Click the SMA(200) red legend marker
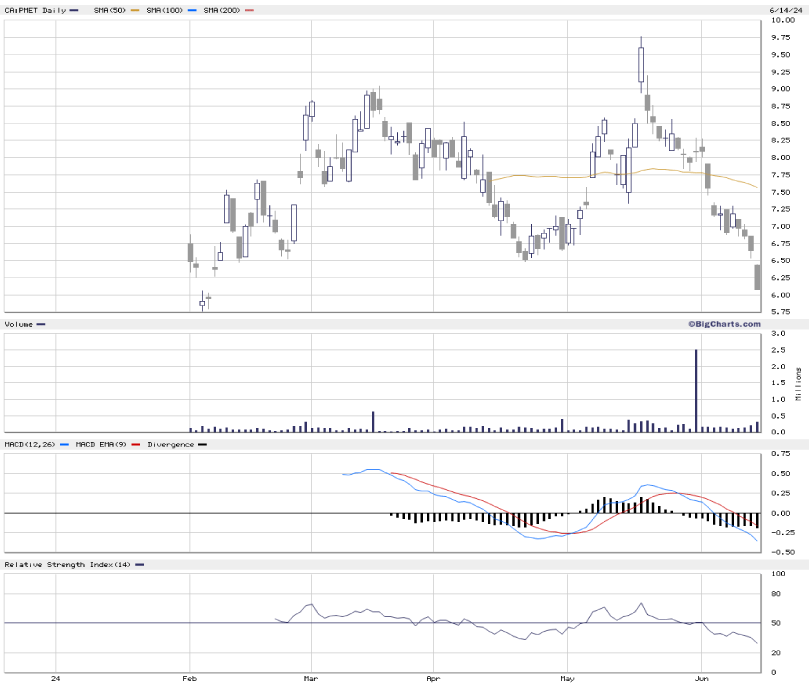 pyautogui.click(x=250, y=10)
